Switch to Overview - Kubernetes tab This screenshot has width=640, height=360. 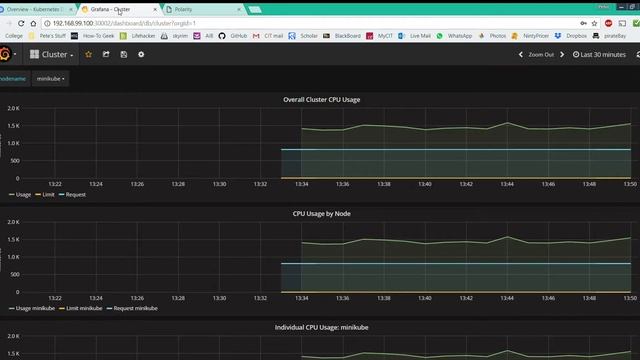(36, 9)
